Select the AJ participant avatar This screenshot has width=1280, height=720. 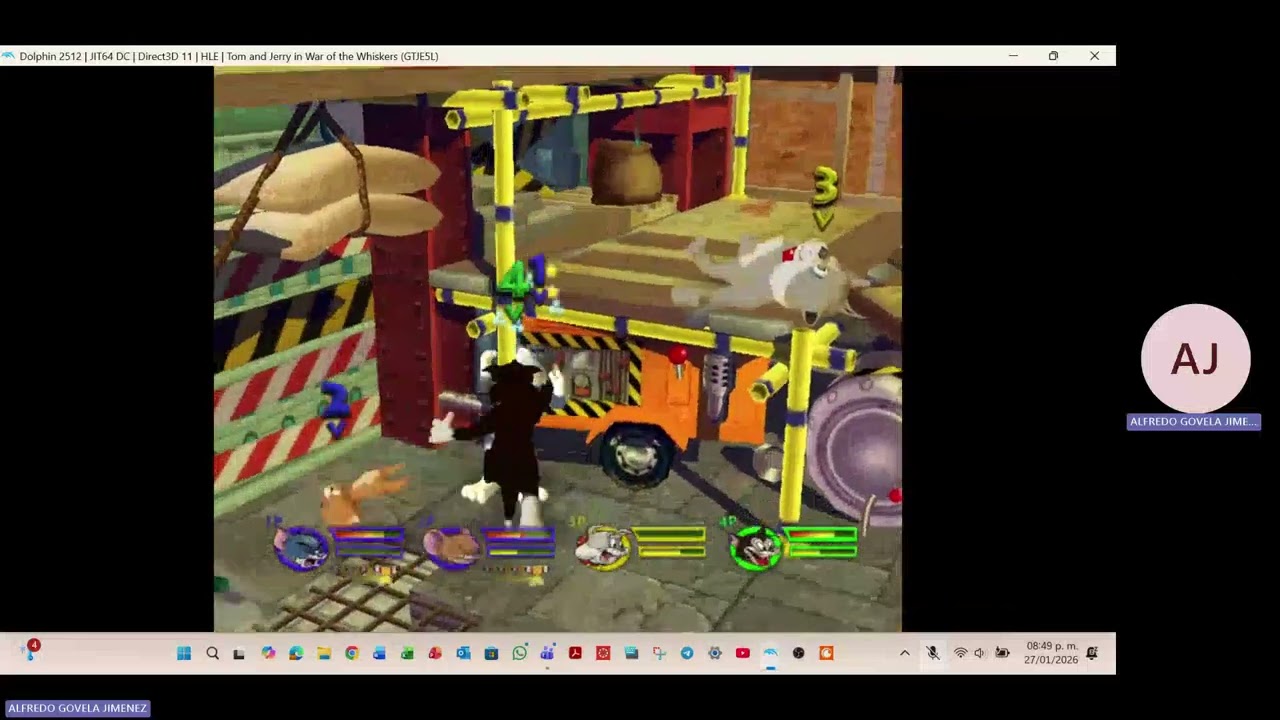pyautogui.click(x=1195, y=358)
